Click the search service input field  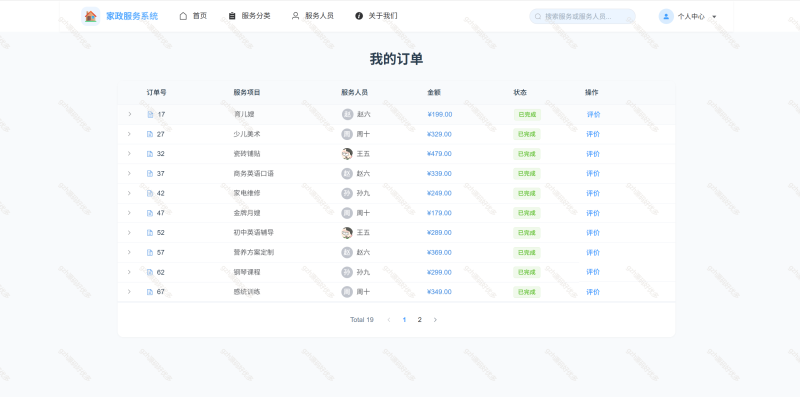582,16
